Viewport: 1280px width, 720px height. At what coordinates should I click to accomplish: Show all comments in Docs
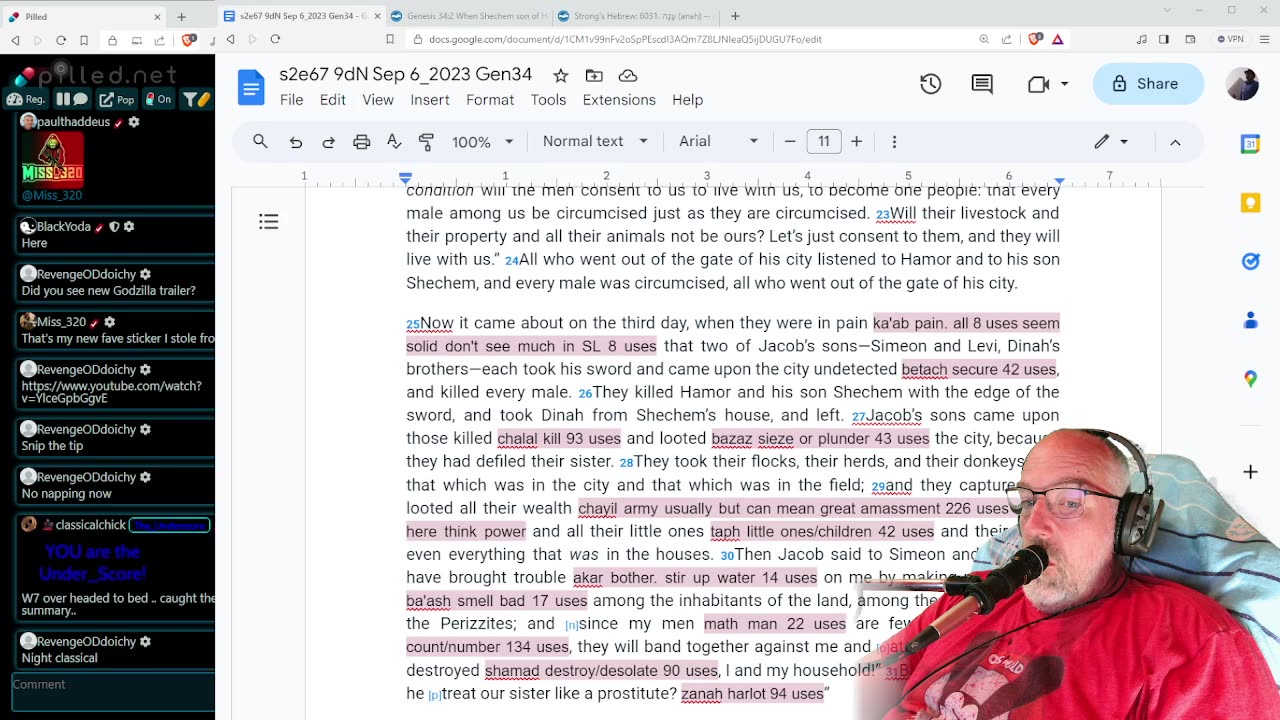pyautogui.click(x=982, y=84)
